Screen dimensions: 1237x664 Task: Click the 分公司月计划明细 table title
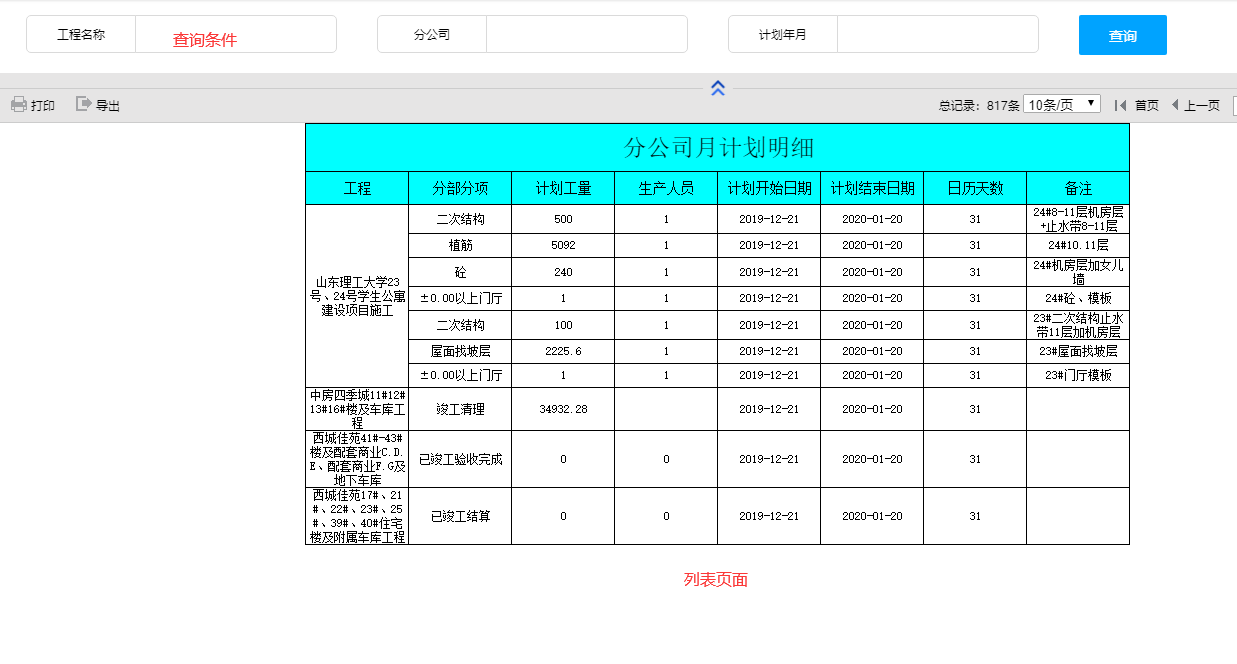click(718, 148)
